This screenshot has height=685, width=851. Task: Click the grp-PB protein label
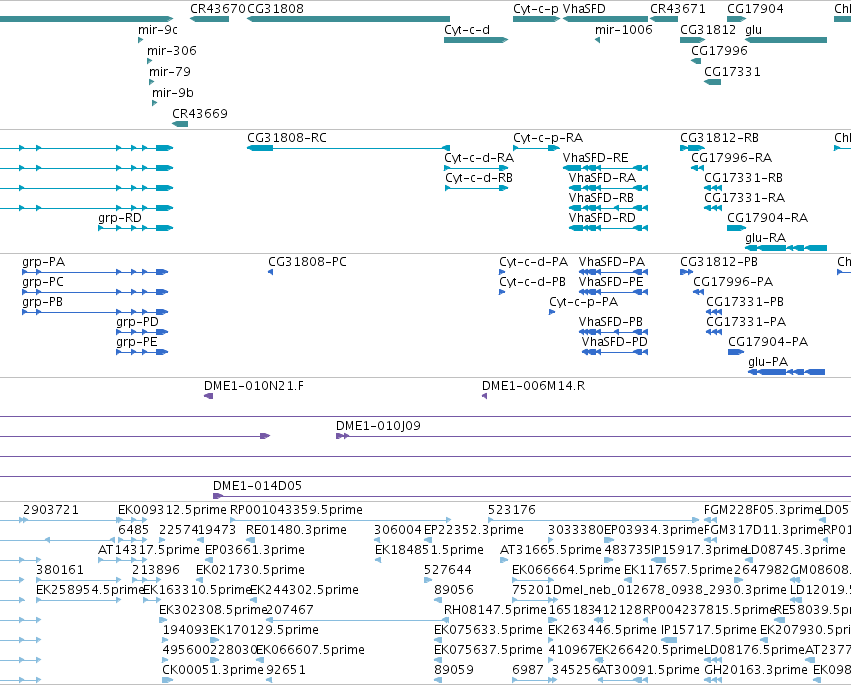point(42,302)
